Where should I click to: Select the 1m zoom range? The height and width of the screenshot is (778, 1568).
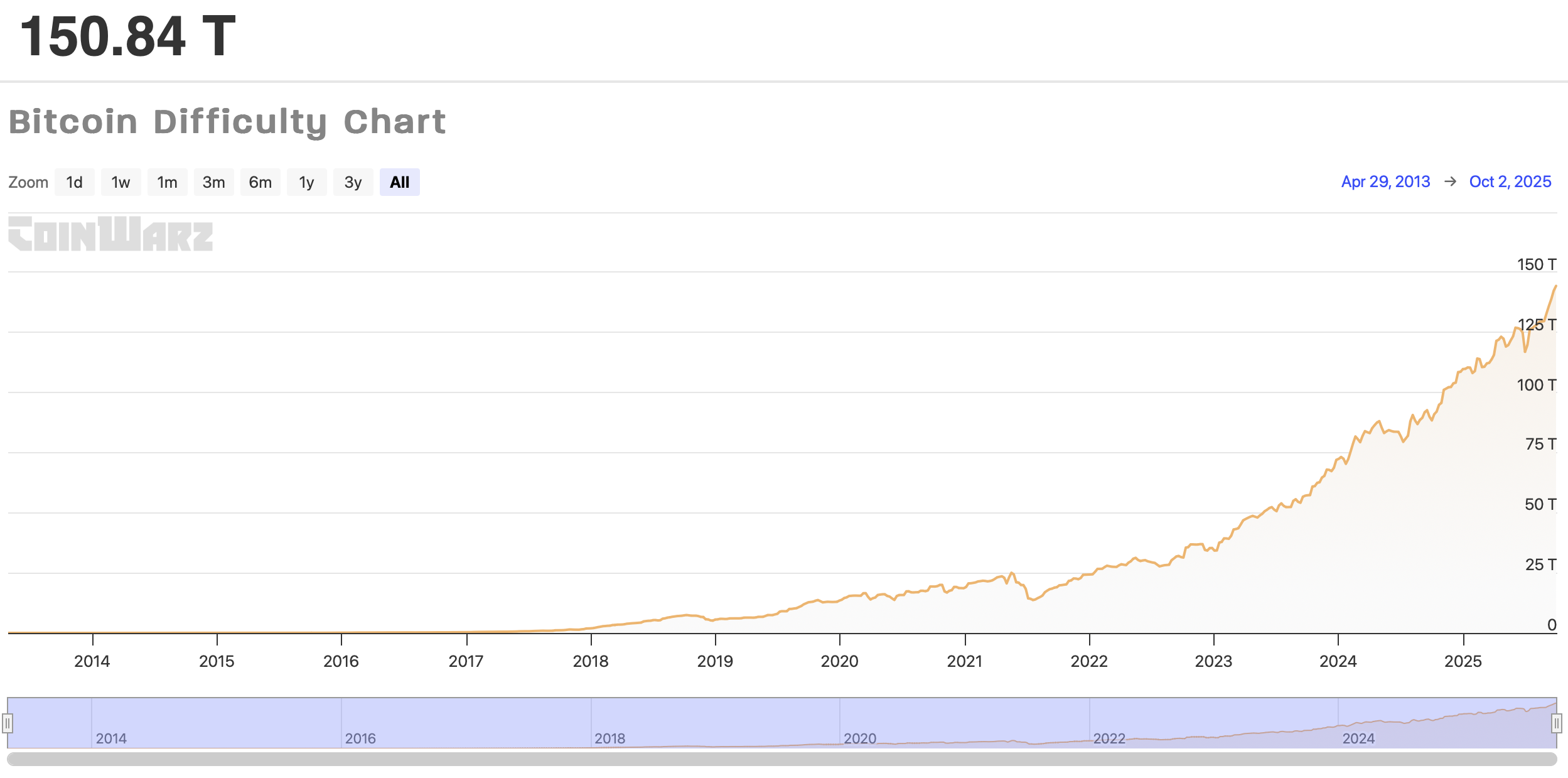pyautogui.click(x=168, y=181)
